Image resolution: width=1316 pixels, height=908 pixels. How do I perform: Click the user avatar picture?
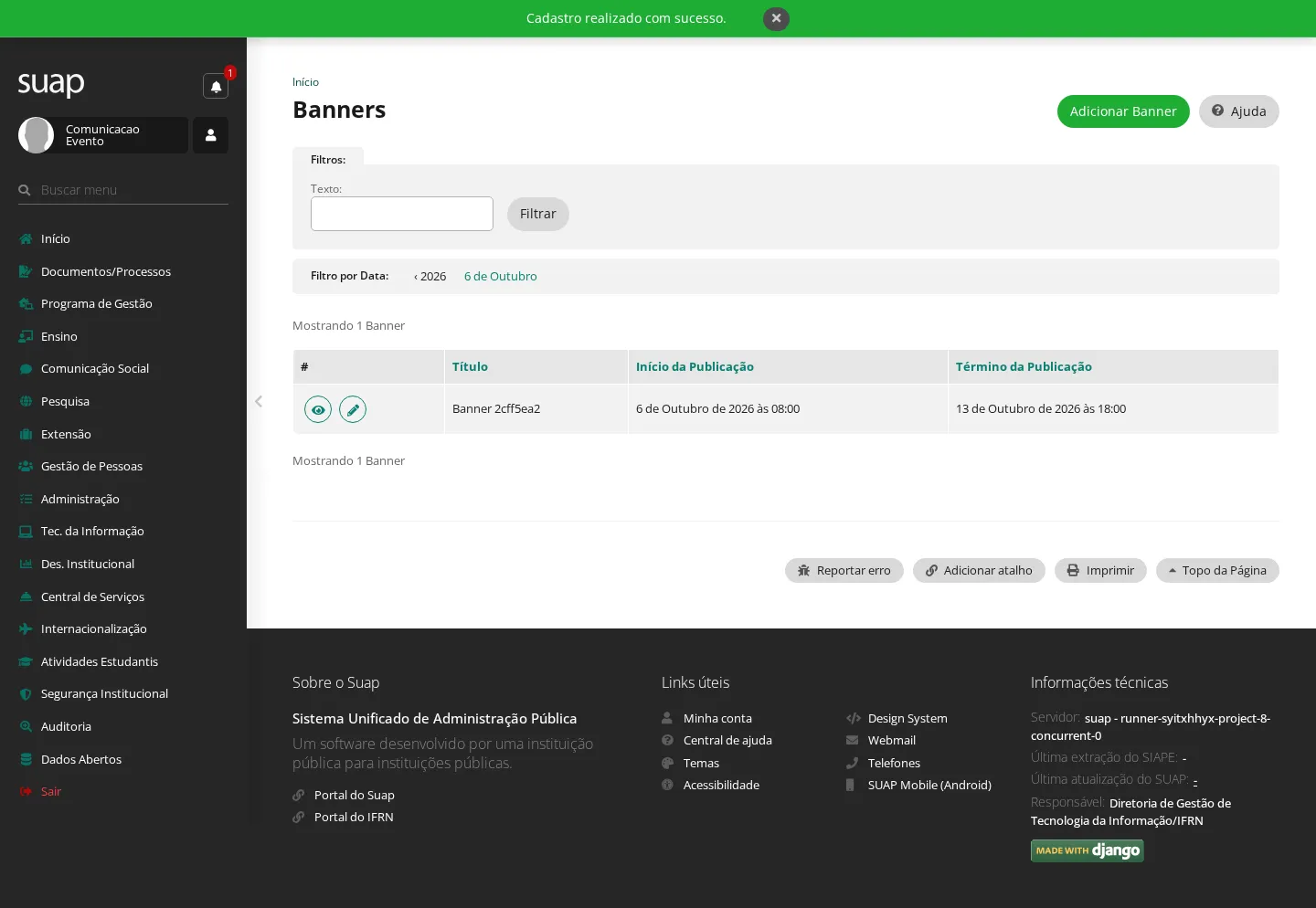tap(37, 135)
